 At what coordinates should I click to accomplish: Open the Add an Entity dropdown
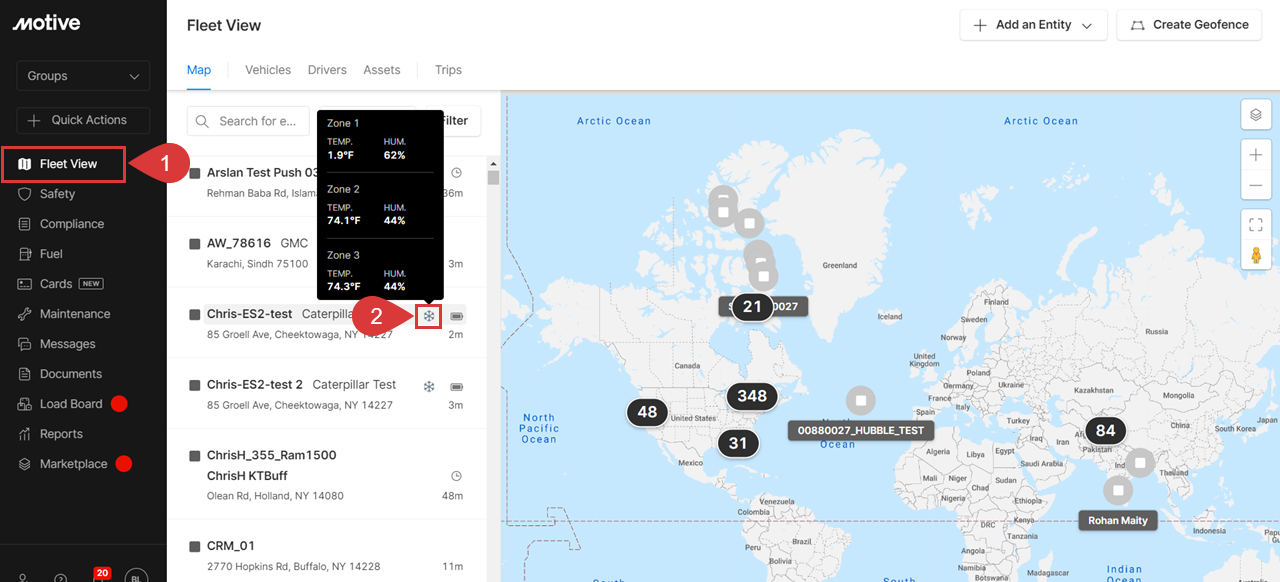point(1033,25)
